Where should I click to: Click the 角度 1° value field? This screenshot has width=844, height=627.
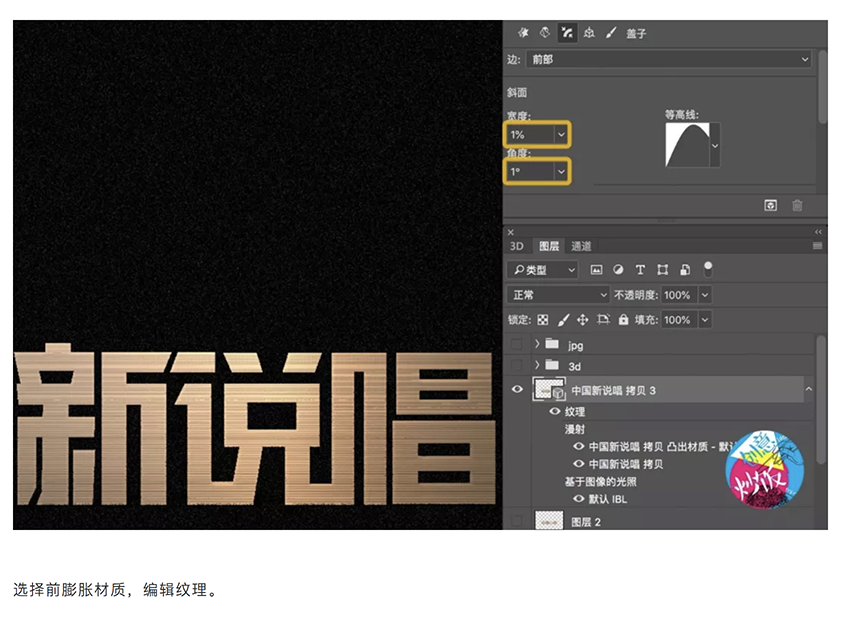[x=530, y=172]
